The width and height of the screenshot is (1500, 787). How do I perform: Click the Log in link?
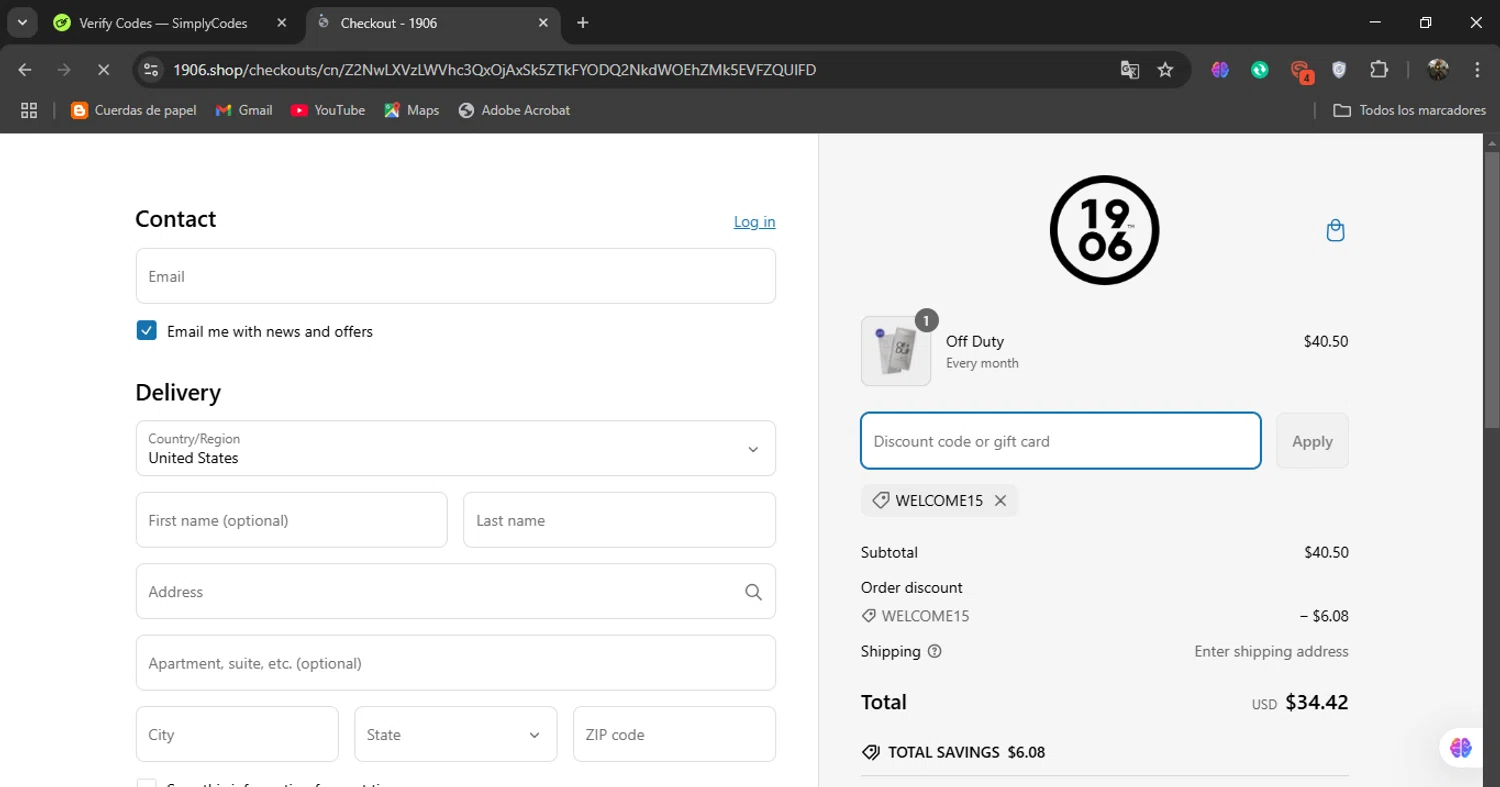point(754,222)
